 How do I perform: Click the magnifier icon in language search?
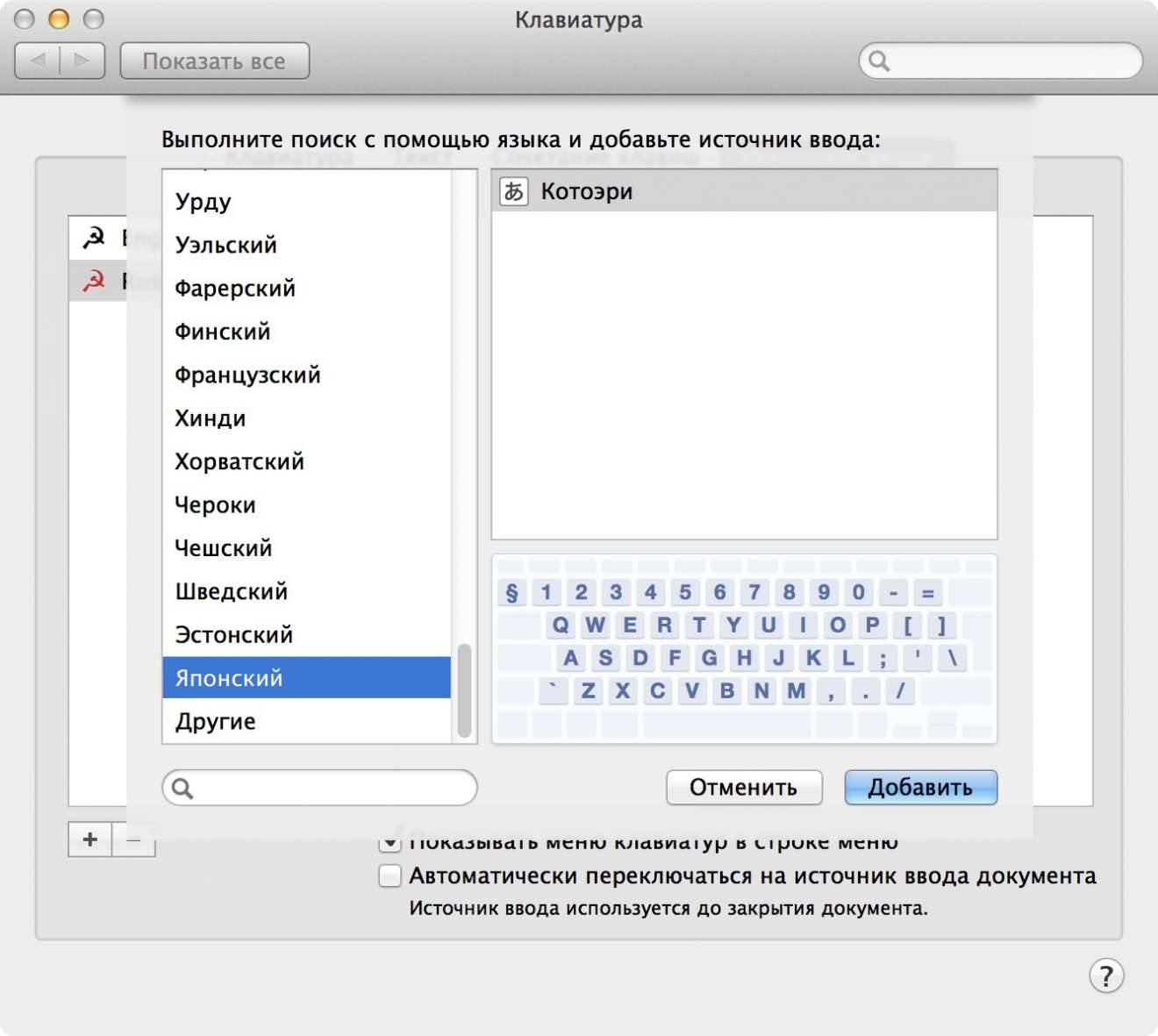(182, 788)
